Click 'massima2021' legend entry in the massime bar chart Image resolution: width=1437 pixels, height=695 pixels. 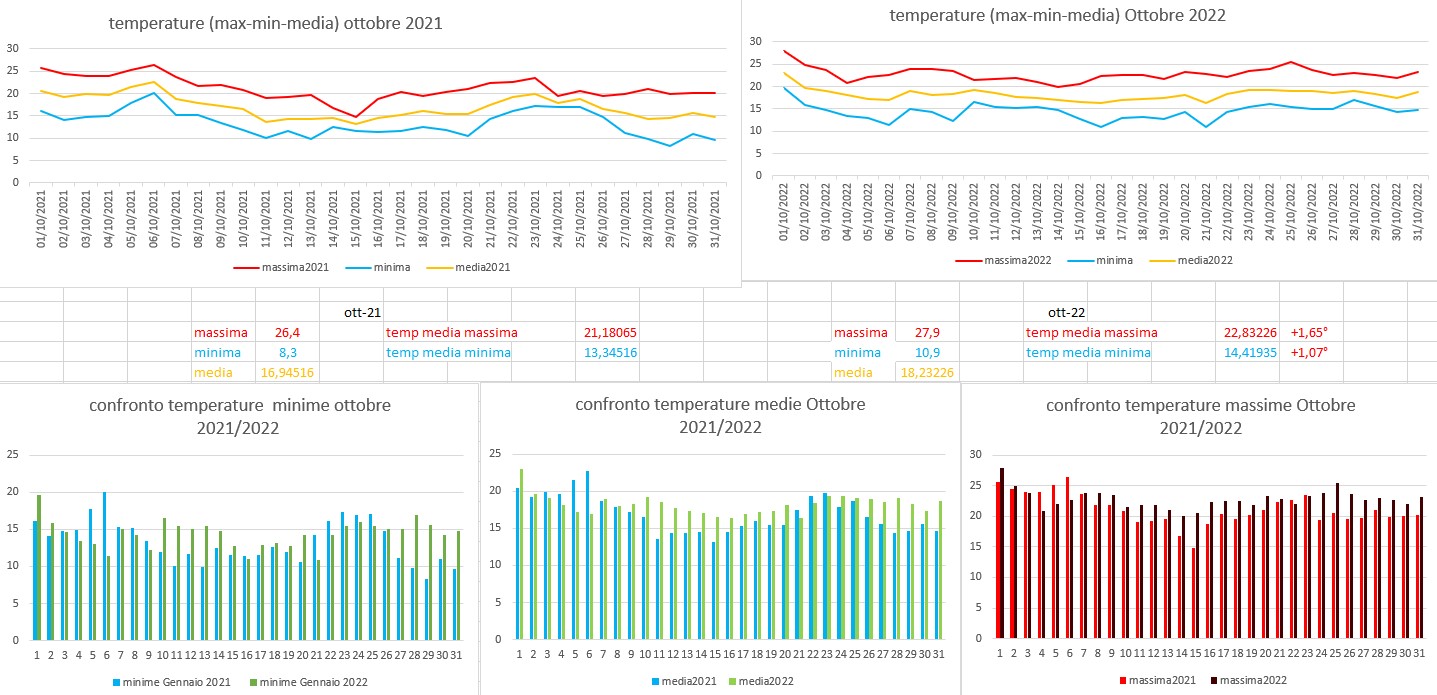pyautogui.click(x=1158, y=680)
